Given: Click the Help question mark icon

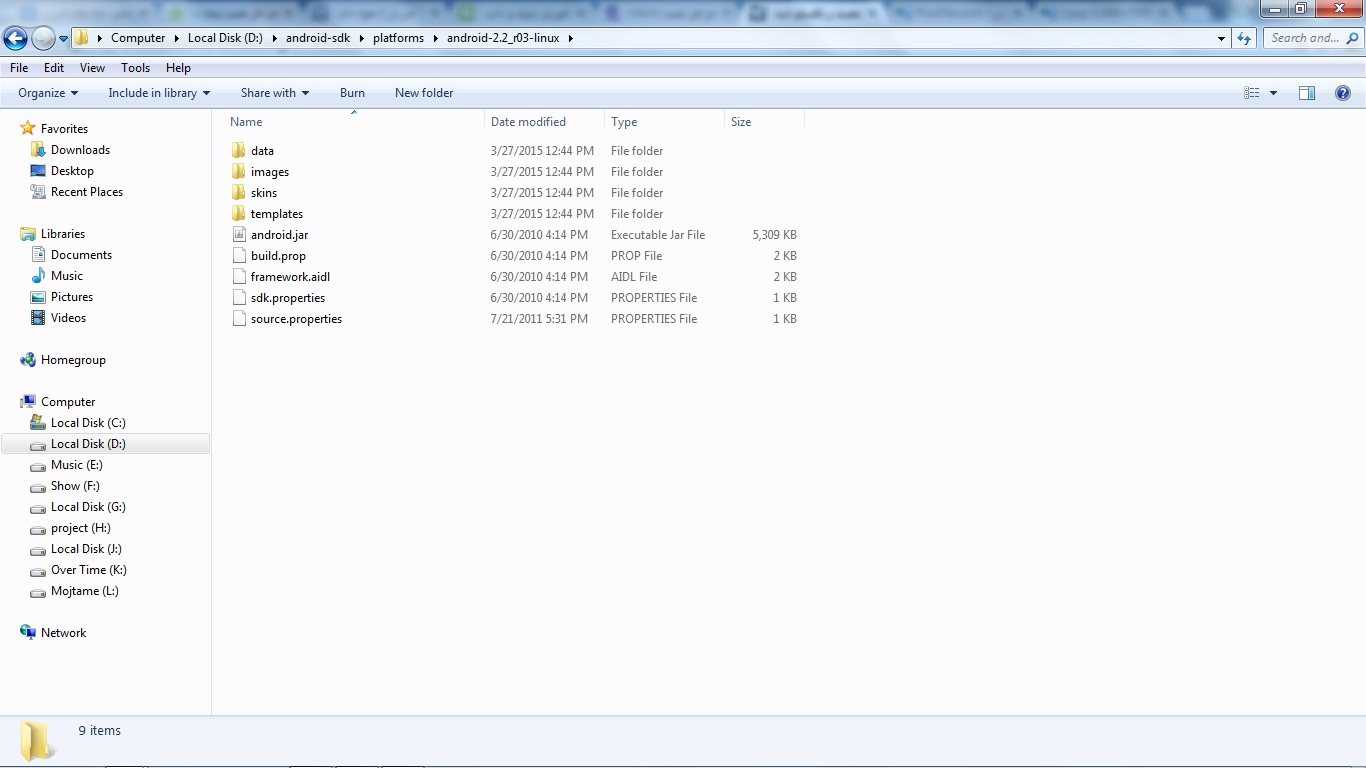Looking at the screenshot, I should point(1342,93).
